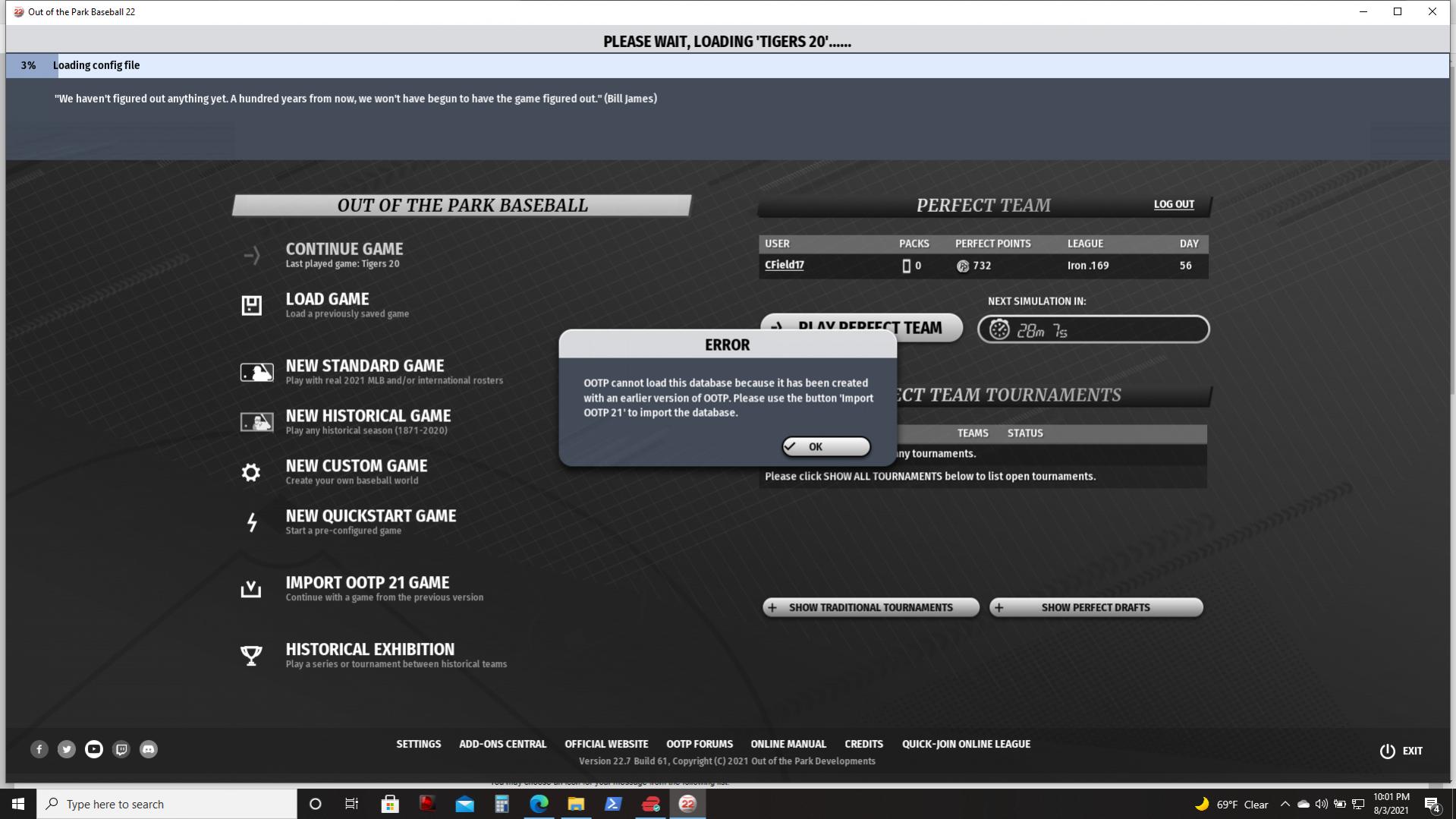The height and width of the screenshot is (819, 1456).
Task: Click the Load Game save-disk icon
Action: (x=251, y=305)
